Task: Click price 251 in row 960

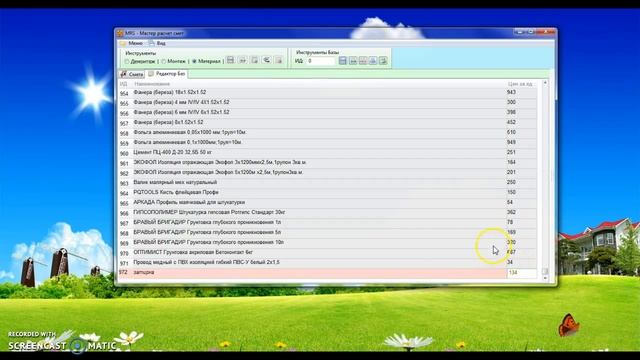Action: coord(511,152)
